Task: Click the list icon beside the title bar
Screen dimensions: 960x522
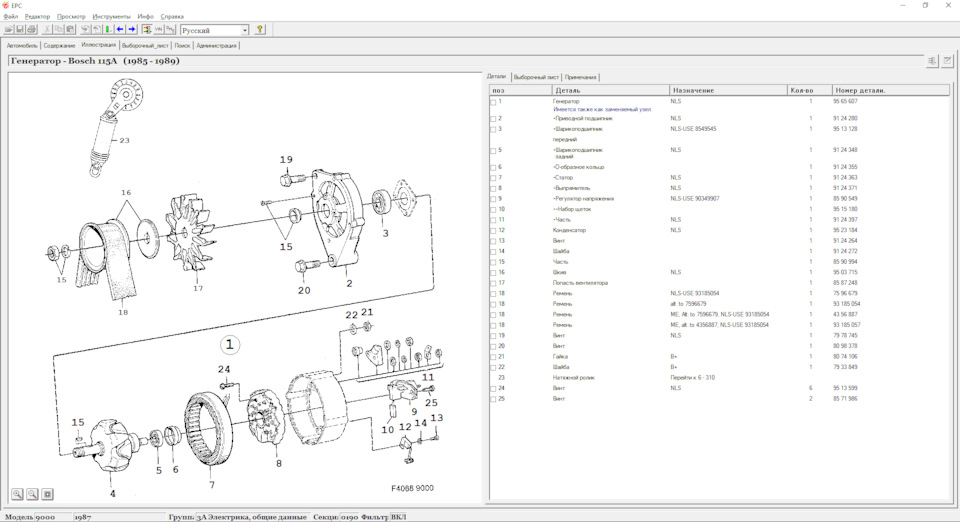Action: click(x=932, y=61)
